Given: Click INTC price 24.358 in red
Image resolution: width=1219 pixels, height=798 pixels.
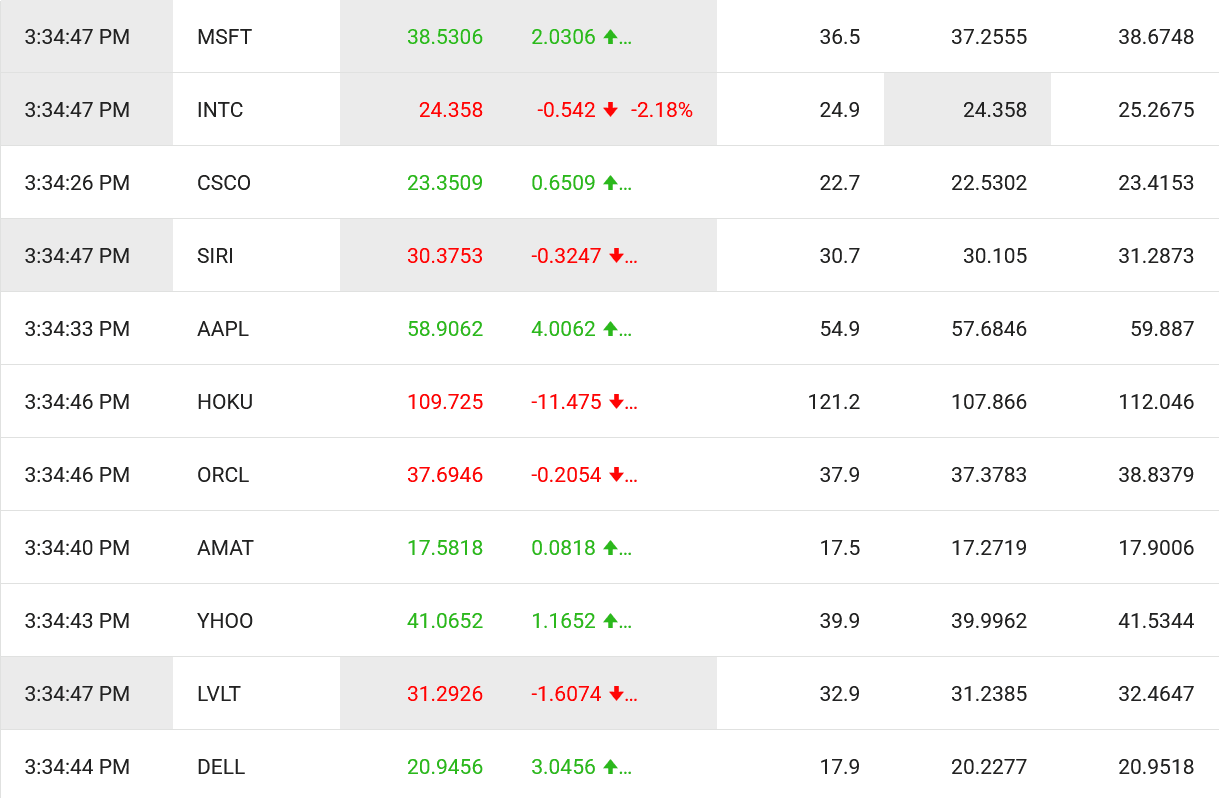Looking at the screenshot, I should pos(451,110).
